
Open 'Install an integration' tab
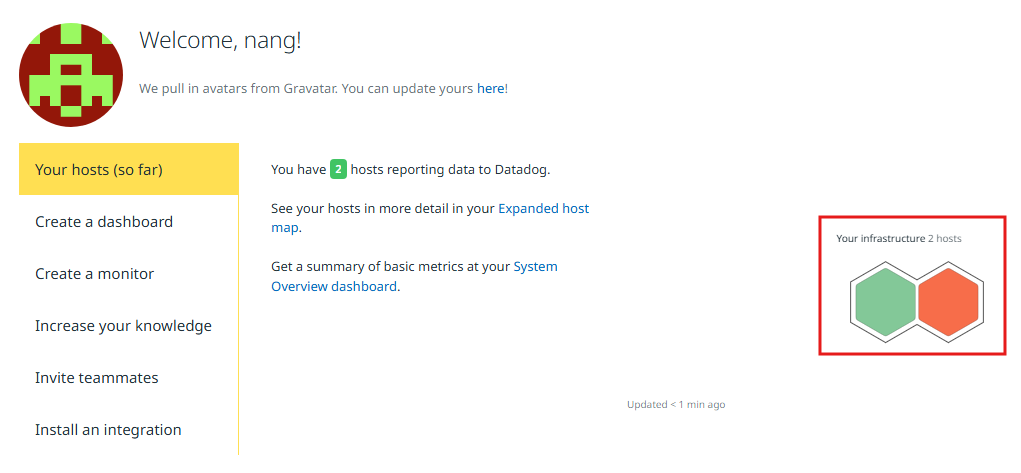129,430
